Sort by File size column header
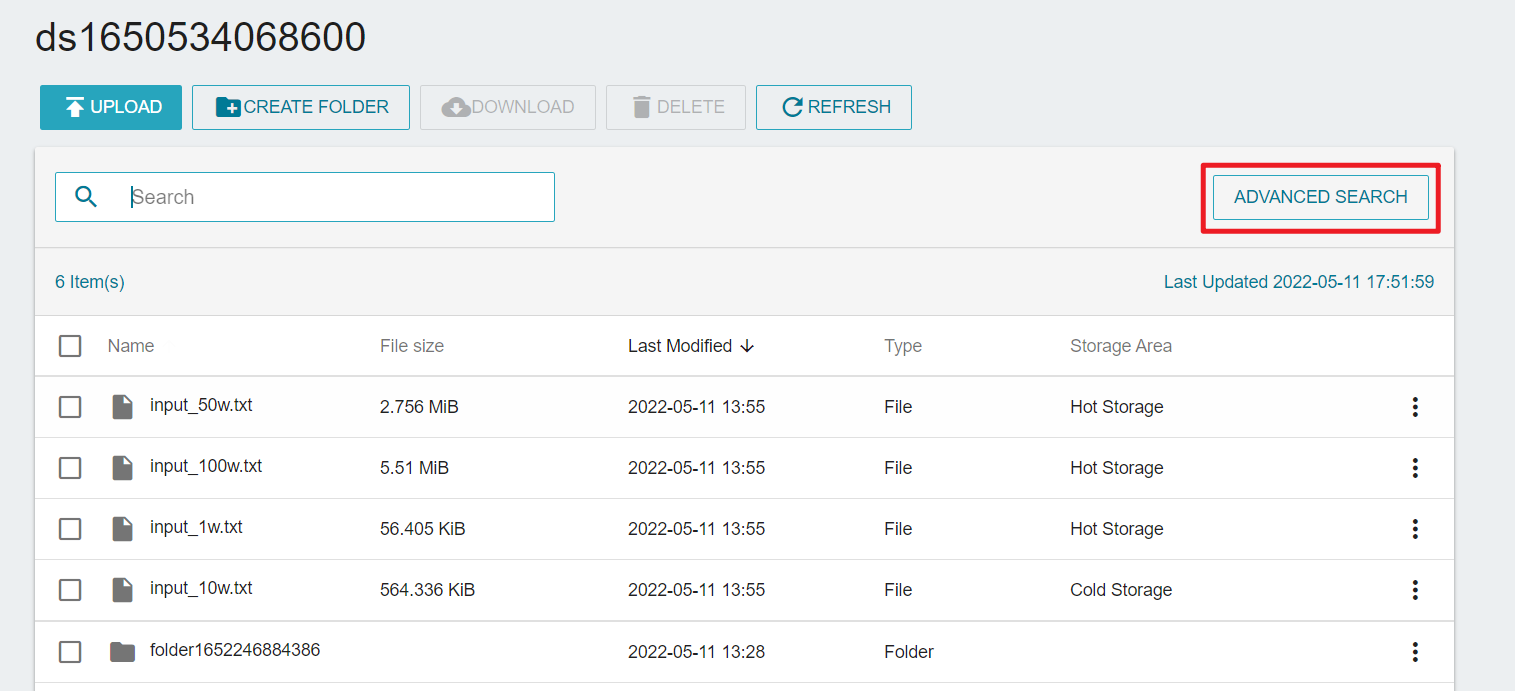The height and width of the screenshot is (691, 1515). pyautogui.click(x=411, y=346)
